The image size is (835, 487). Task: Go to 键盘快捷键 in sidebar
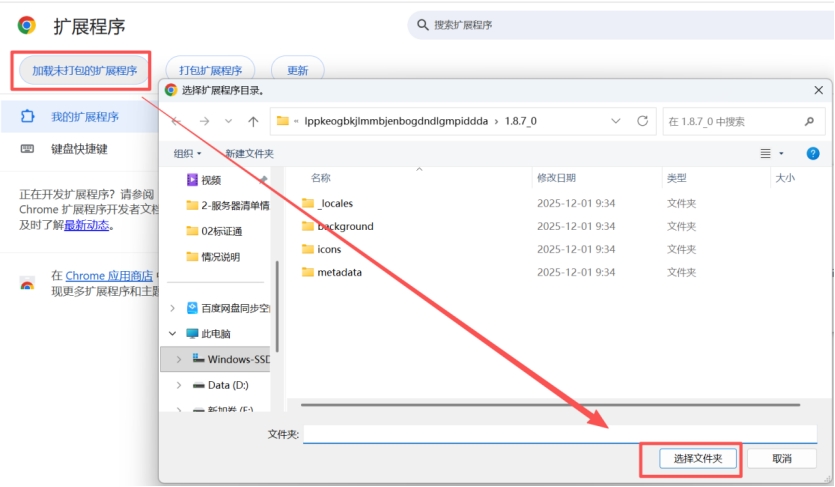click(79, 149)
